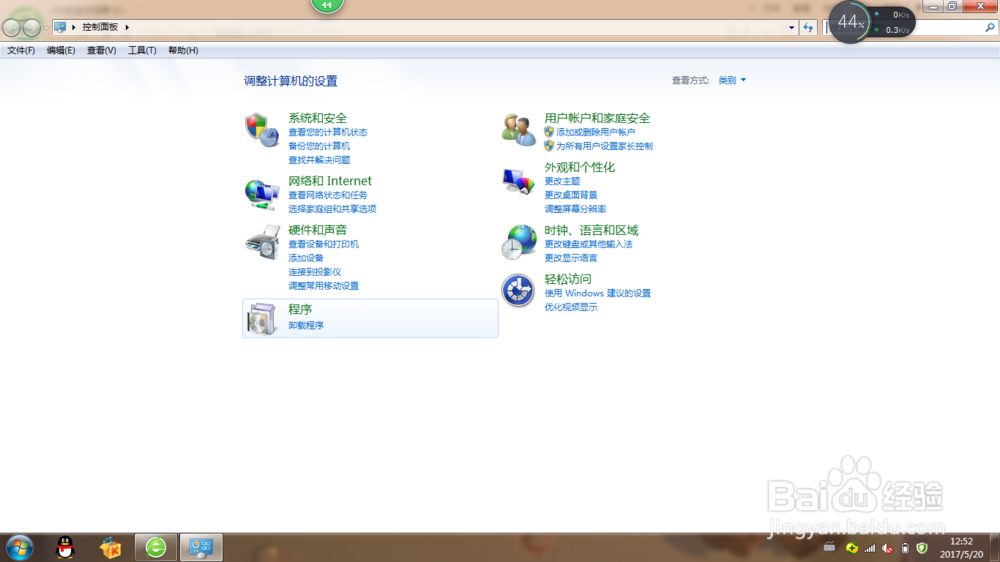Click the 卸载程序 link
The image size is (1000, 562).
(306, 325)
